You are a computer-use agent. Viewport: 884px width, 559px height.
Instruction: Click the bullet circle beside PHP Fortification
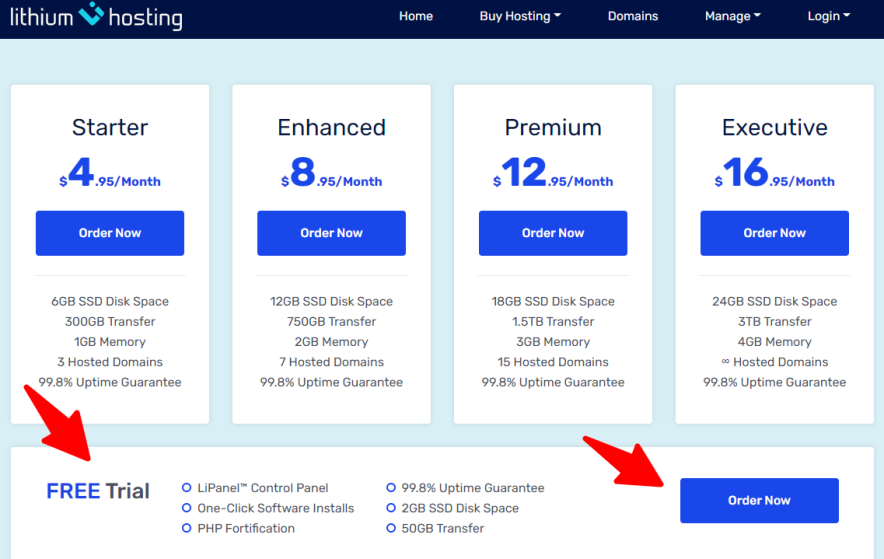(x=187, y=528)
